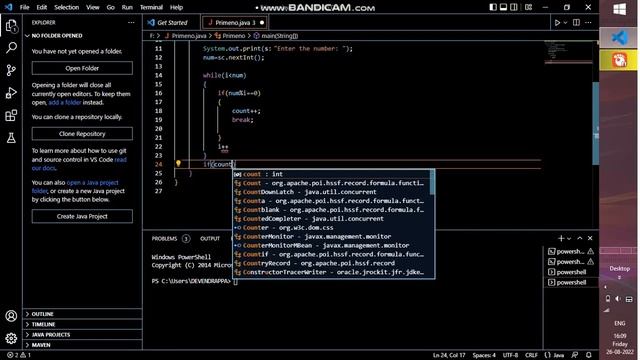Viewport: 640px width, 360px height.
Task: Open the Selection menu
Action: coord(67,7)
